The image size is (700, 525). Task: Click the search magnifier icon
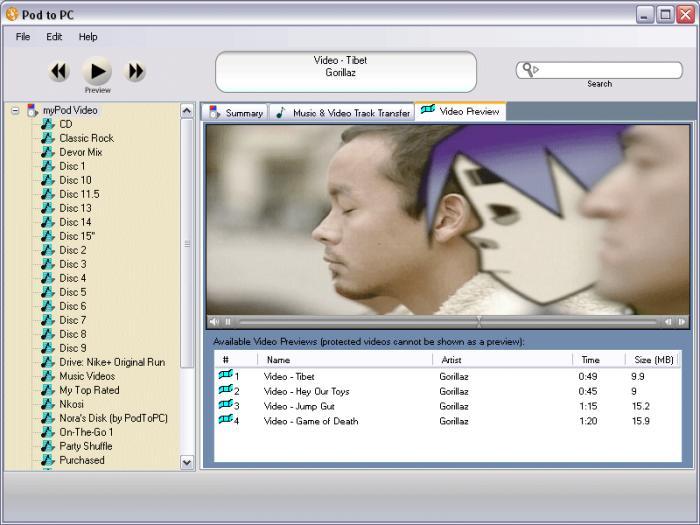click(x=530, y=70)
